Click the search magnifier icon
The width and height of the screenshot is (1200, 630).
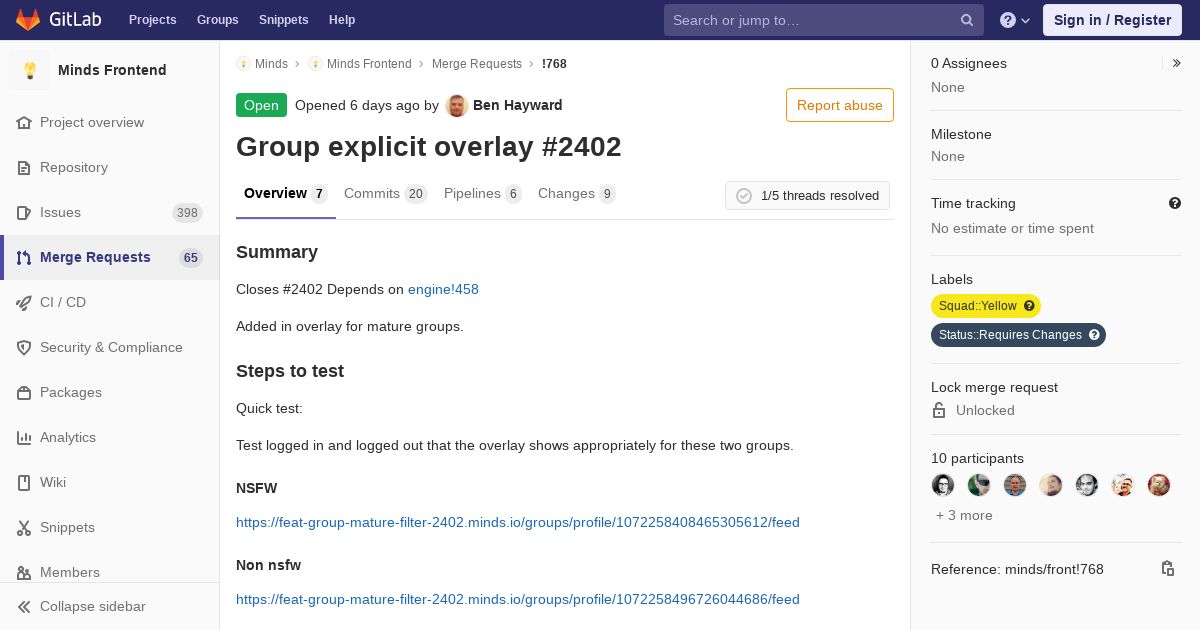[967, 20]
